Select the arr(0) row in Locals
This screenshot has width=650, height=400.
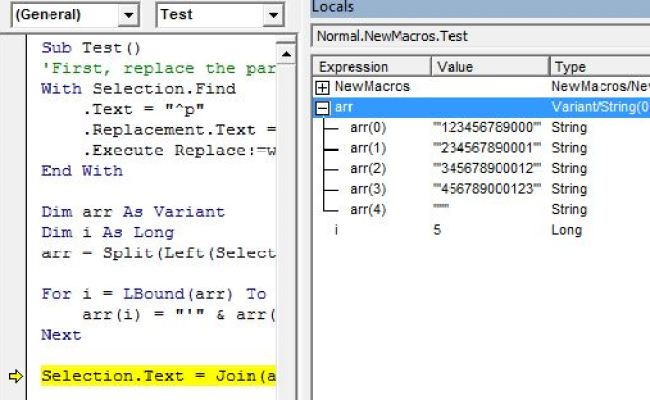[x=481, y=128]
